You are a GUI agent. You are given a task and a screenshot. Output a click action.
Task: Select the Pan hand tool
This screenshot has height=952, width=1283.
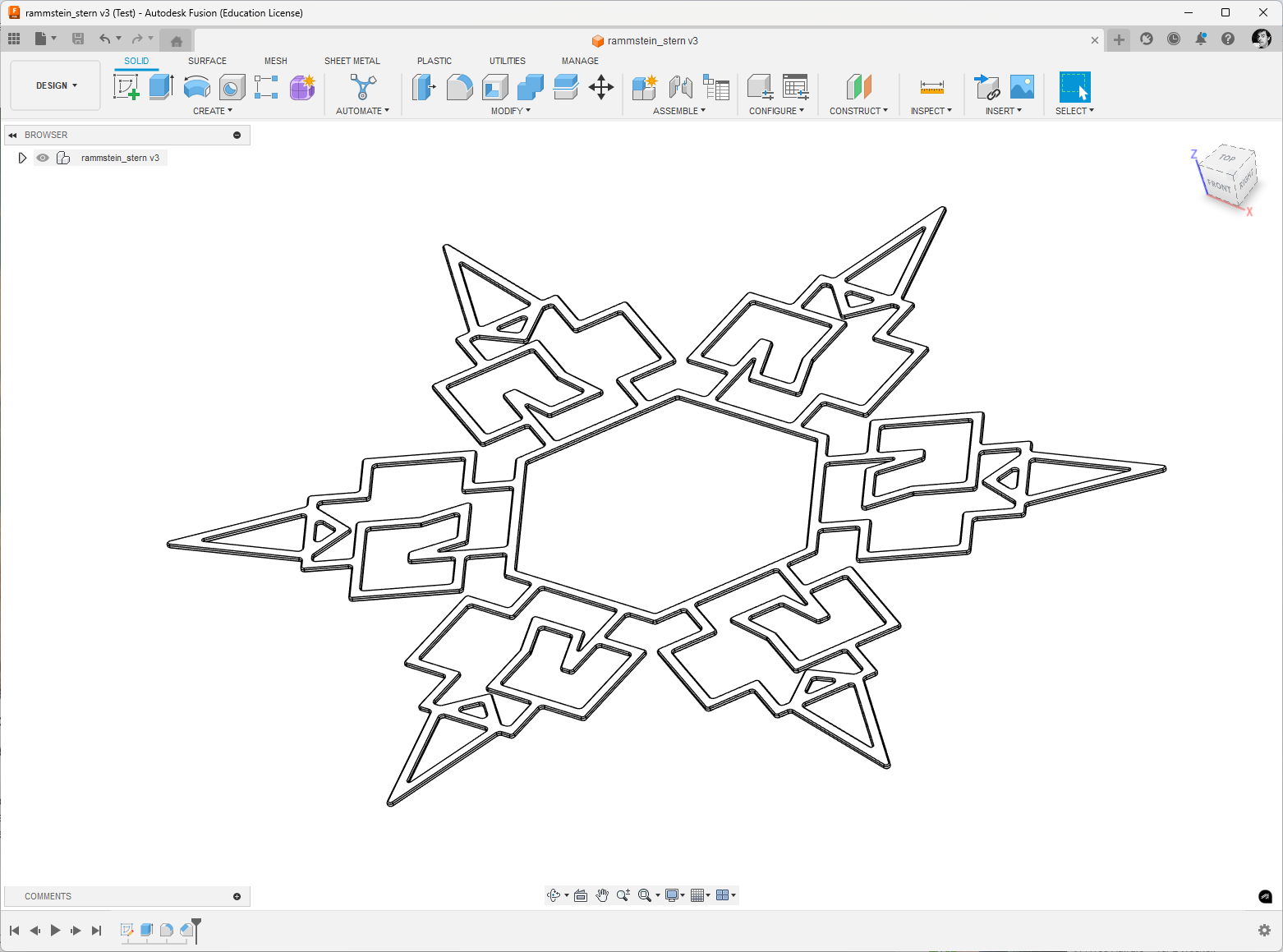click(602, 895)
